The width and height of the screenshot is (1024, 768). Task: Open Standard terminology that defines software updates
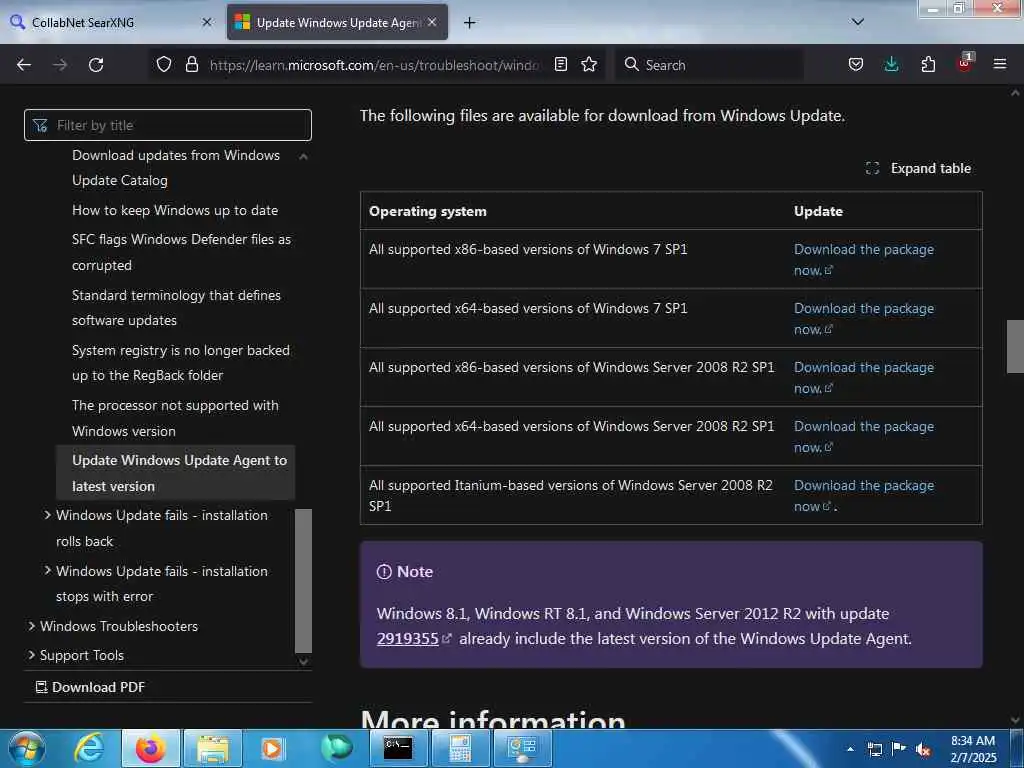[x=176, y=308]
